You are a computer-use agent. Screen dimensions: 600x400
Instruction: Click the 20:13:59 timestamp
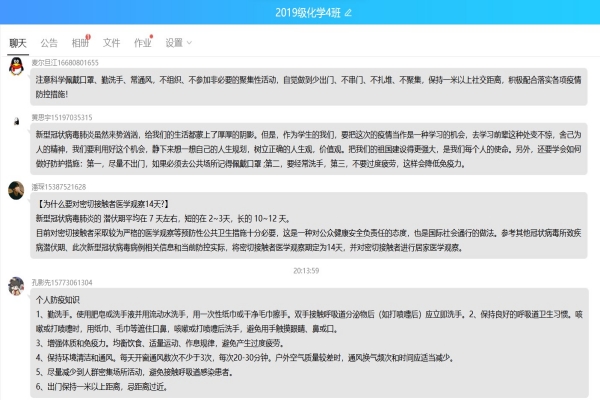305,270
